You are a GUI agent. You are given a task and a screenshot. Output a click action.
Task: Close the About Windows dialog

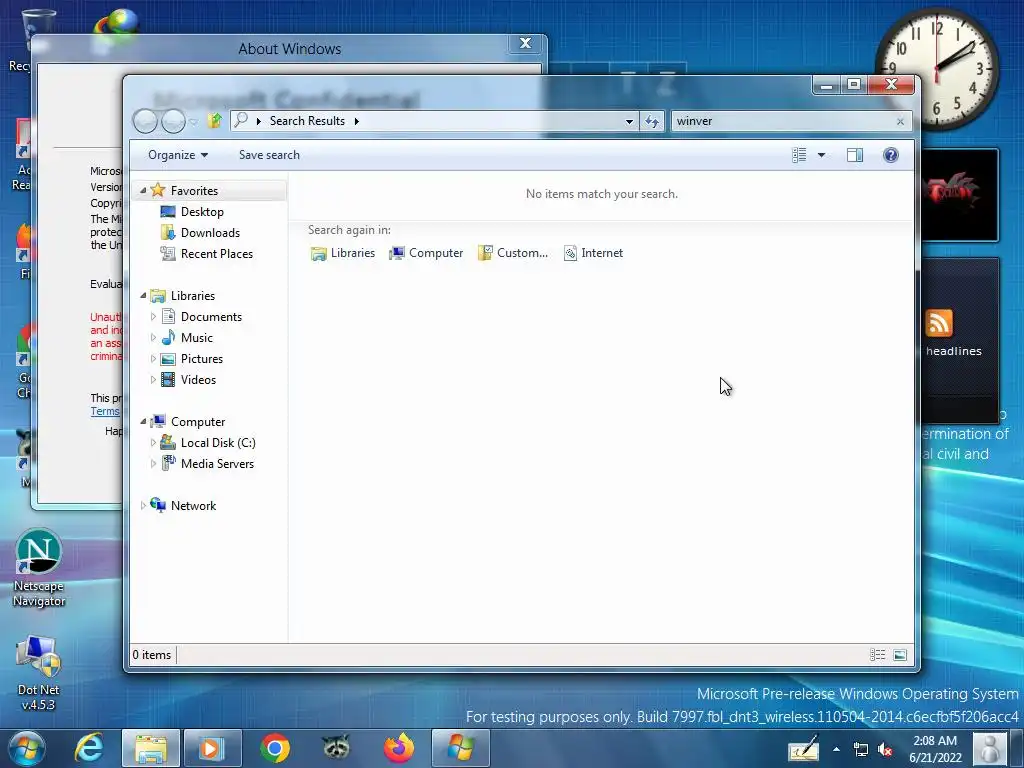[x=525, y=44]
